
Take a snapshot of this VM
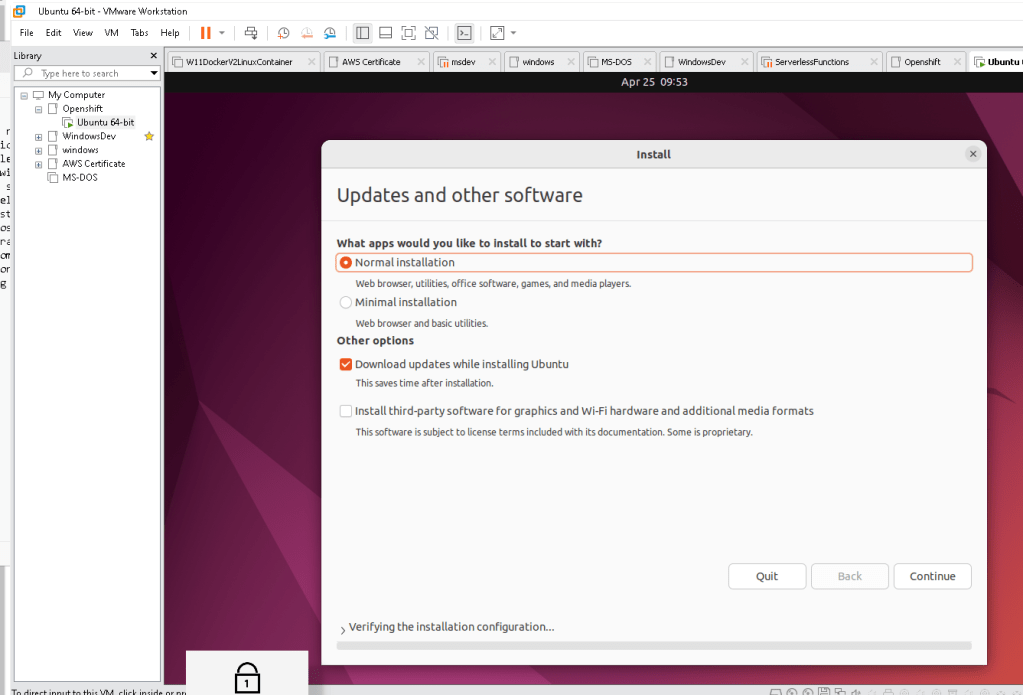(283, 33)
